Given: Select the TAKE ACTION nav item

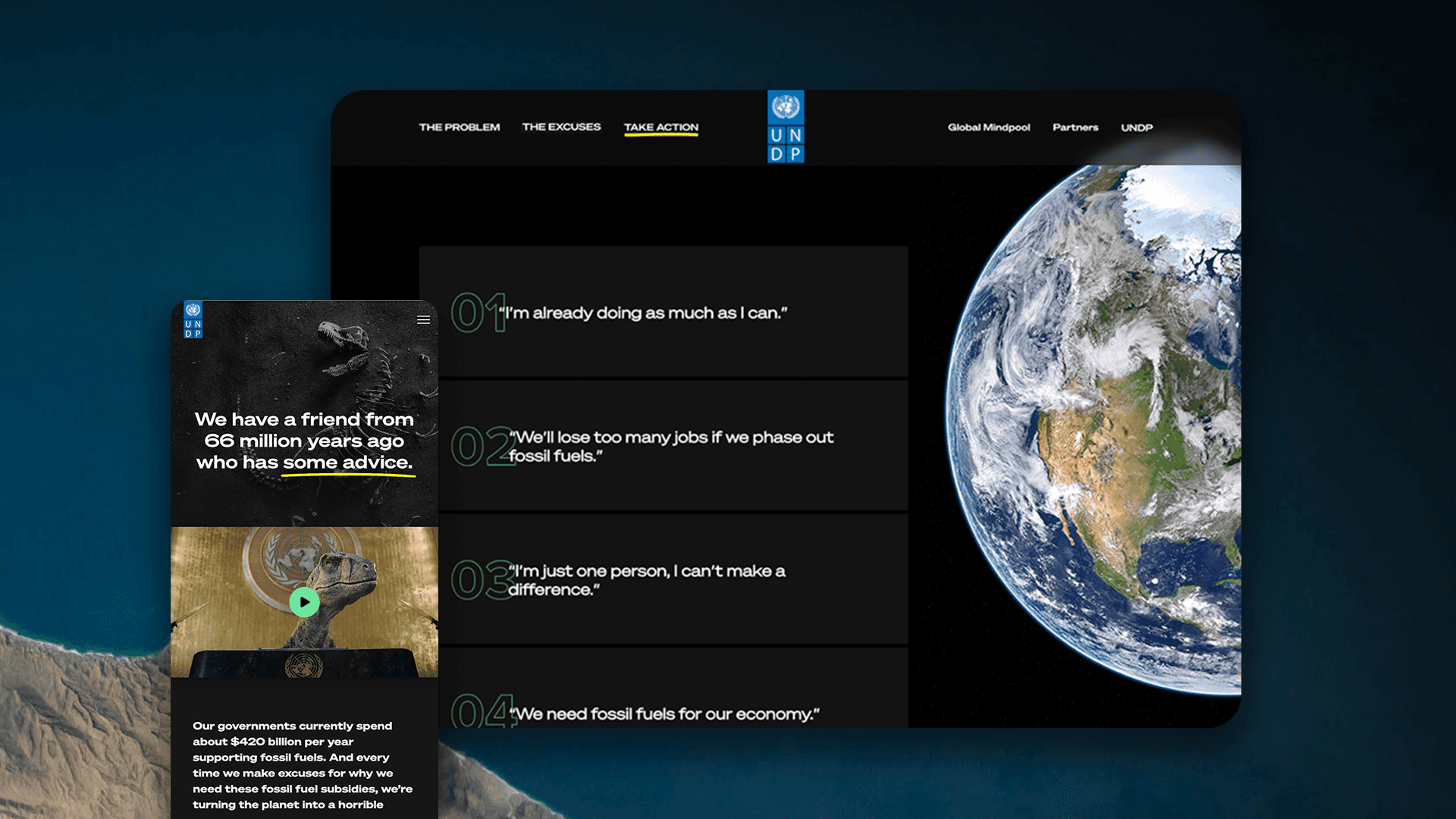Looking at the screenshot, I should tap(661, 127).
